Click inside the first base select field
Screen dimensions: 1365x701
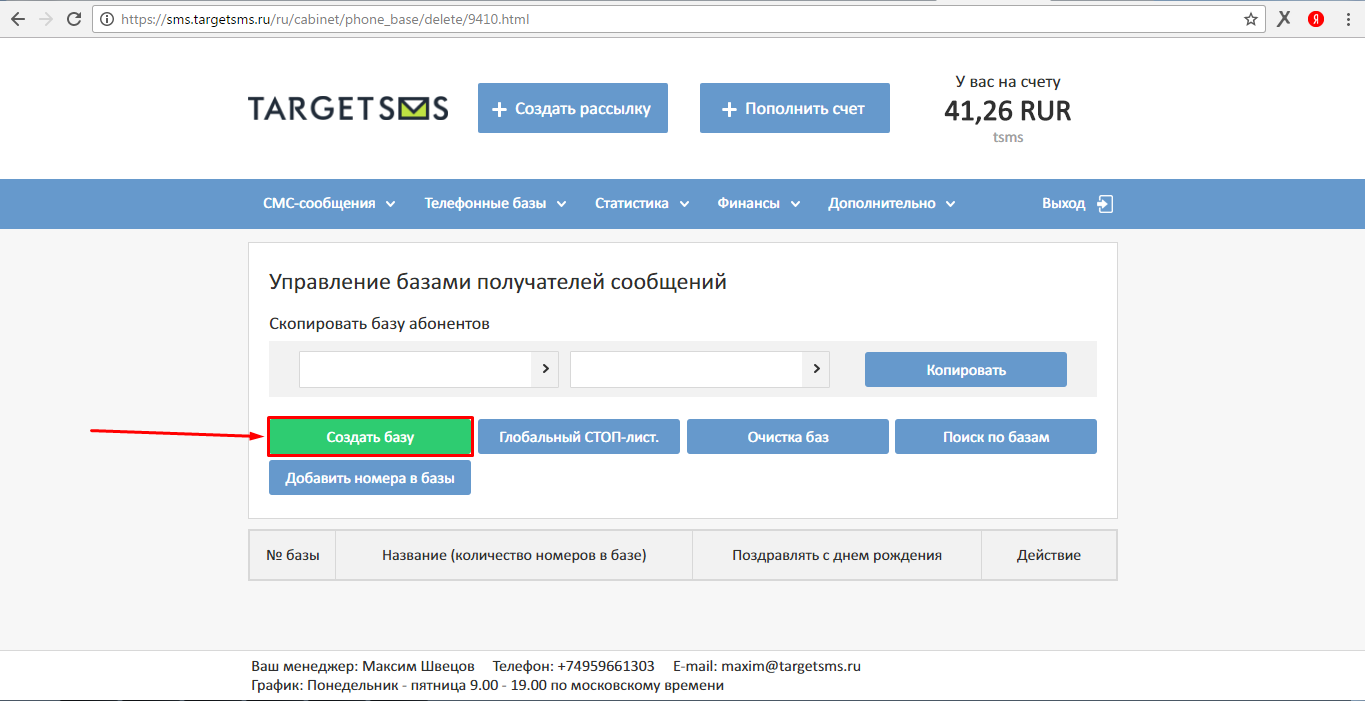pos(415,369)
